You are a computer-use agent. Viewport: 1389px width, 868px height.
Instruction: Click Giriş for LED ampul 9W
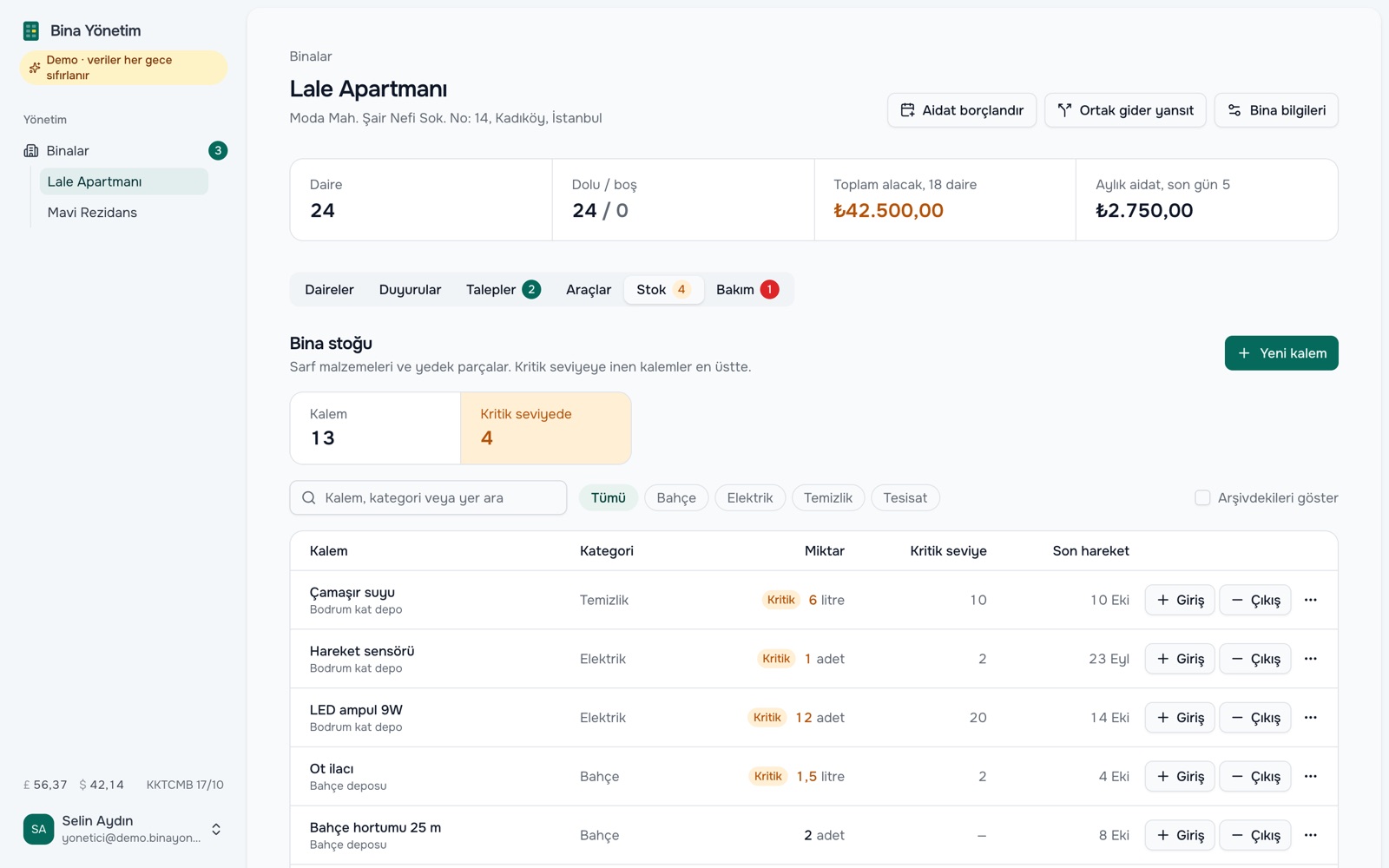click(x=1180, y=718)
